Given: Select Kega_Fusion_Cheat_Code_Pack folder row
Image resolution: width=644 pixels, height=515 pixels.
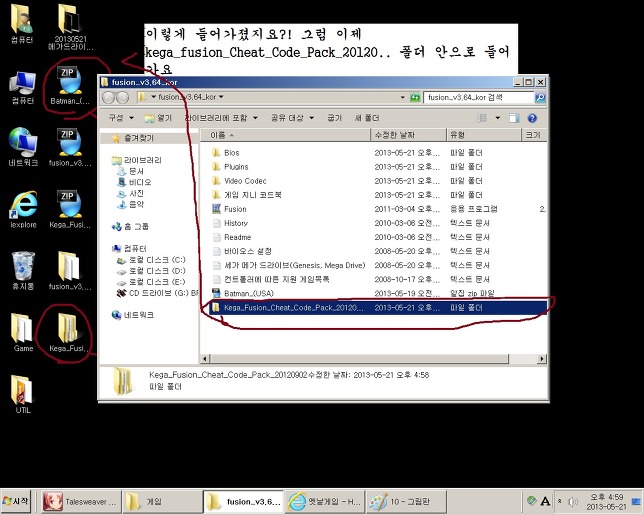Looking at the screenshot, I should click(x=378, y=308).
